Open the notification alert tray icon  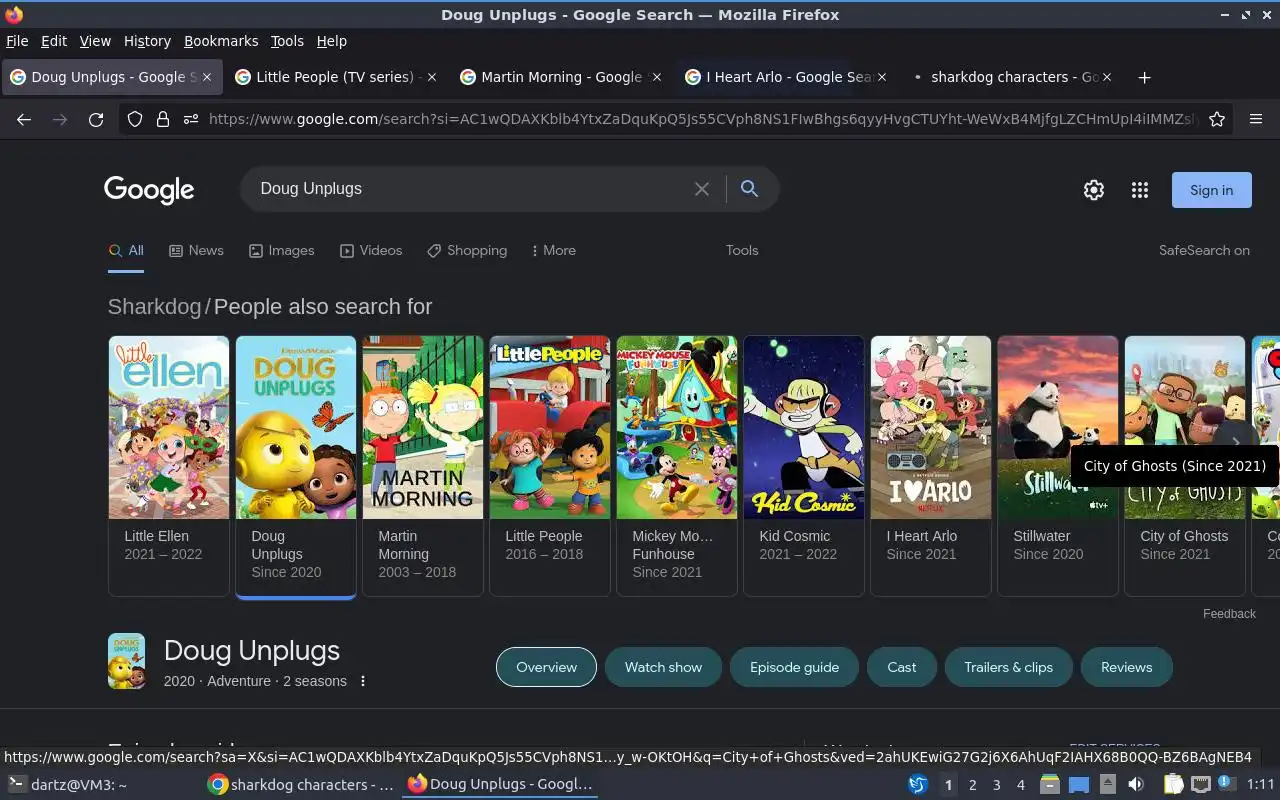coord(1226,784)
